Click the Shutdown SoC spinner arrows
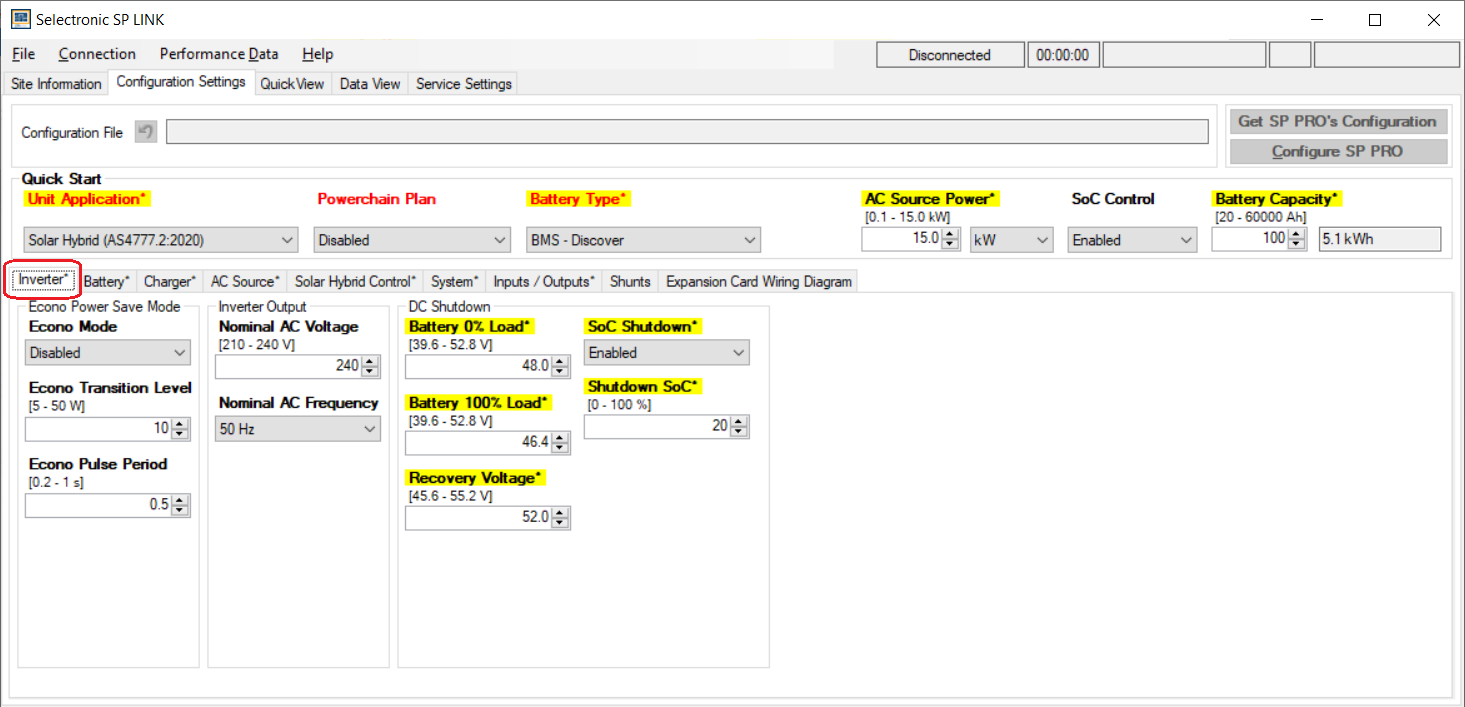This screenshot has height=707, width=1465. (x=739, y=426)
